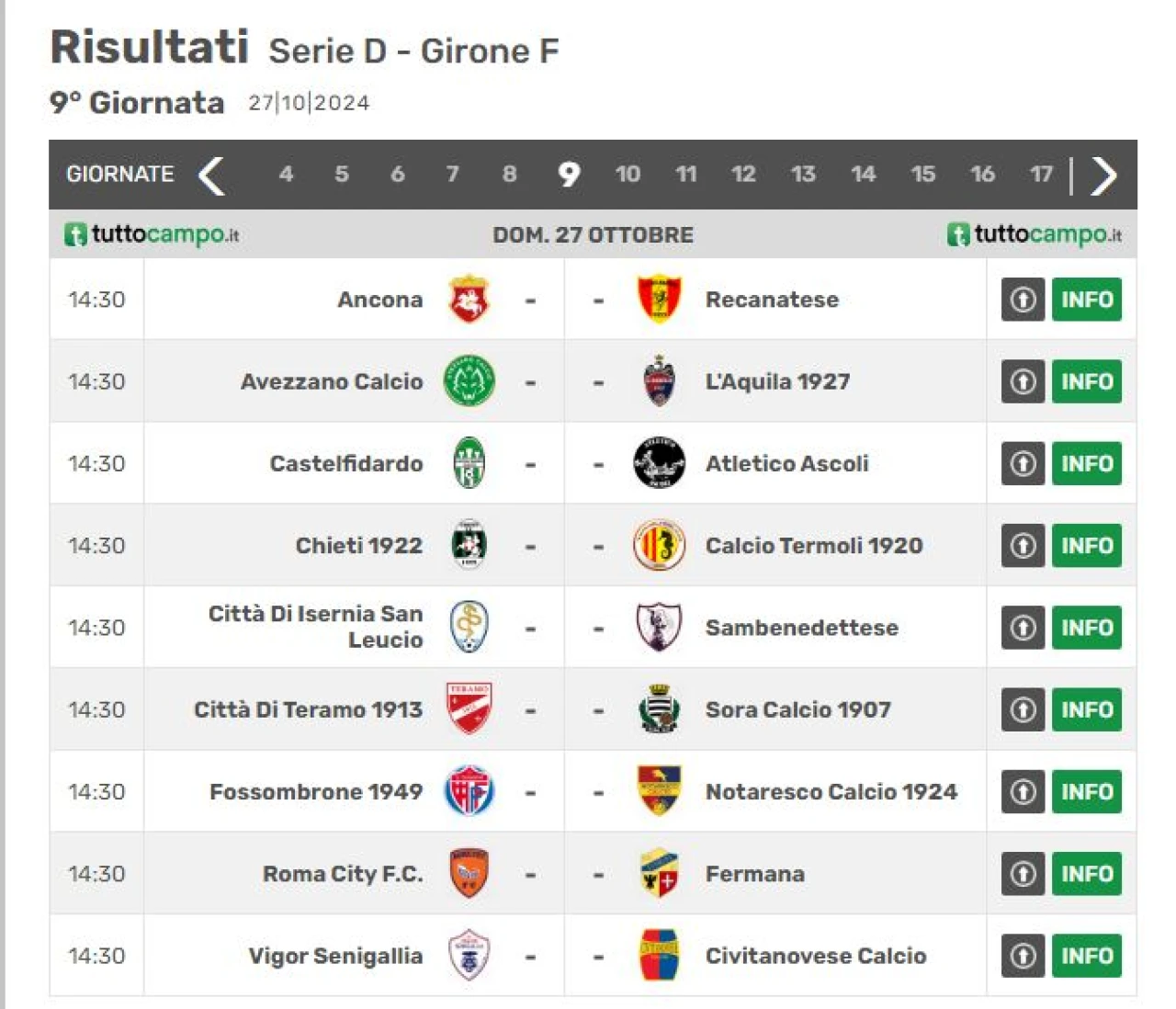
Task: Open the Fossombrone 1949 team link
Action: [x=315, y=791]
